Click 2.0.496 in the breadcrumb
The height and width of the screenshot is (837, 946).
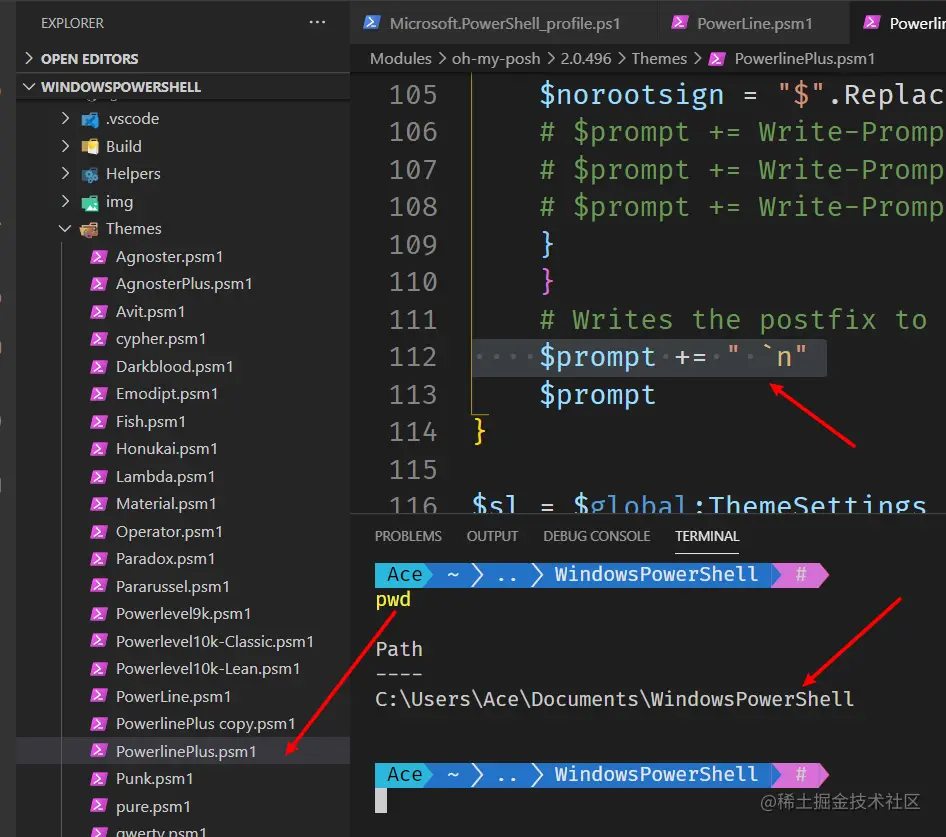pyautogui.click(x=585, y=59)
